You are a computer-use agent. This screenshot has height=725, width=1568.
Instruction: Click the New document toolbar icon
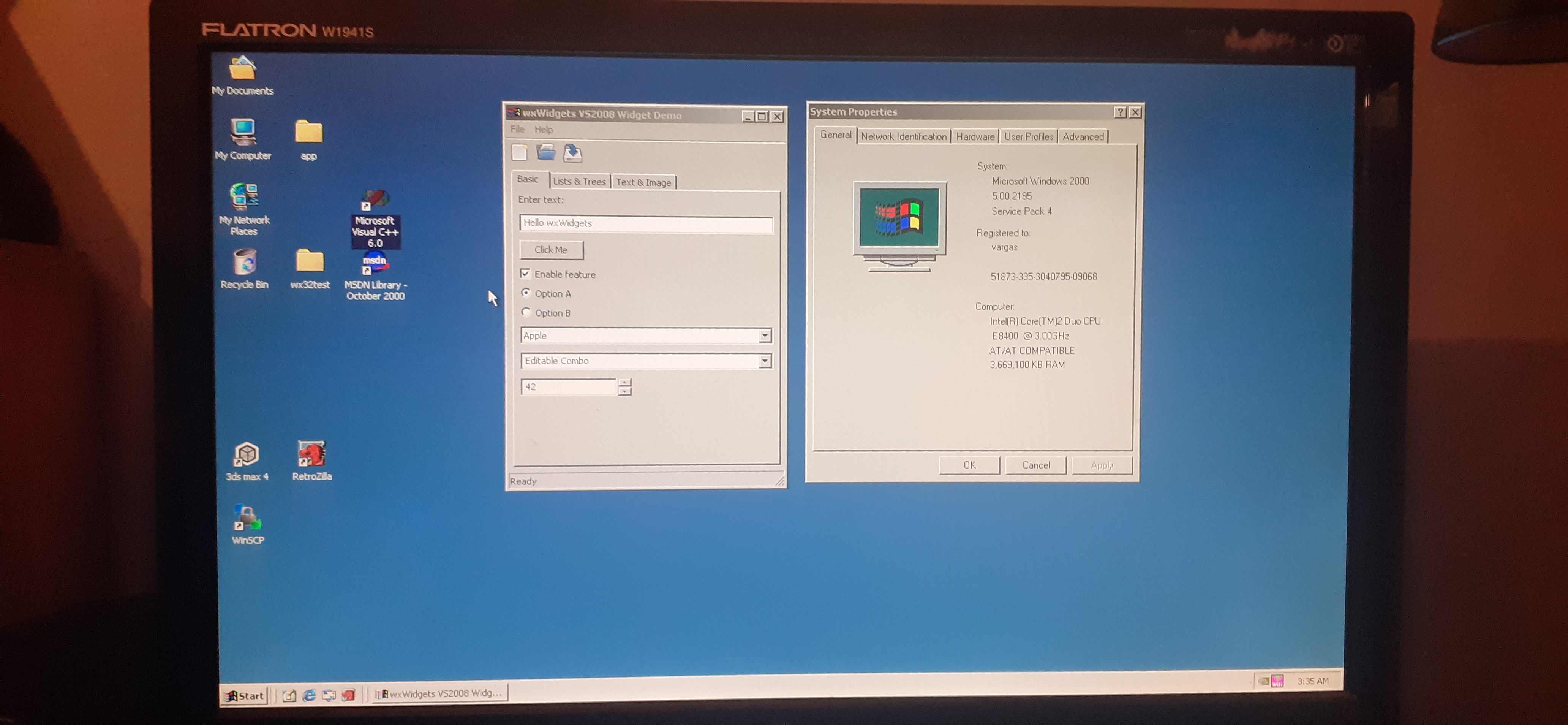[x=519, y=153]
